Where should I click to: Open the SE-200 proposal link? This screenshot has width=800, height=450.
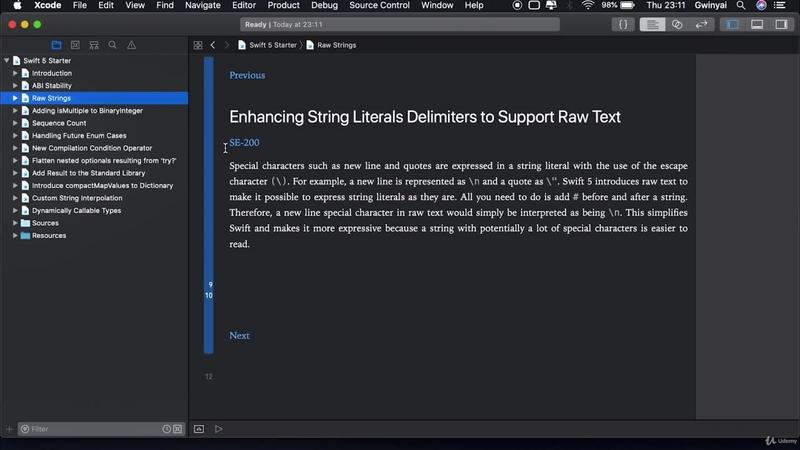(x=244, y=142)
